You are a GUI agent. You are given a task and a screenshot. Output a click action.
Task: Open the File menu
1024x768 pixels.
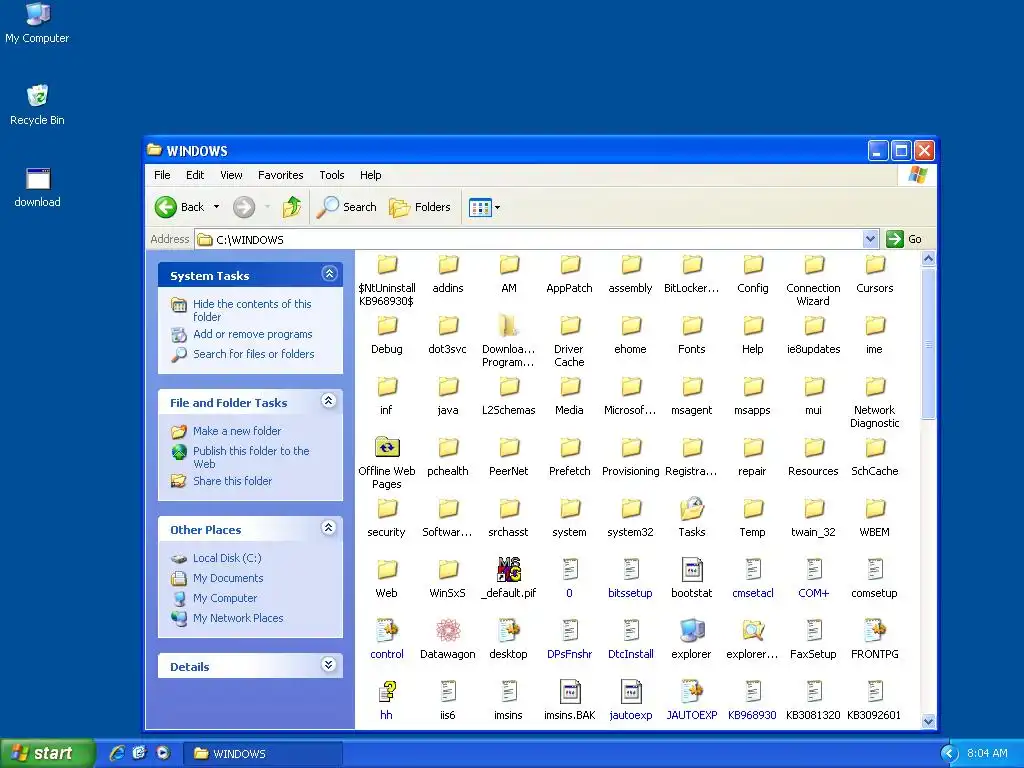pyautogui.click(x=162, y=175)
